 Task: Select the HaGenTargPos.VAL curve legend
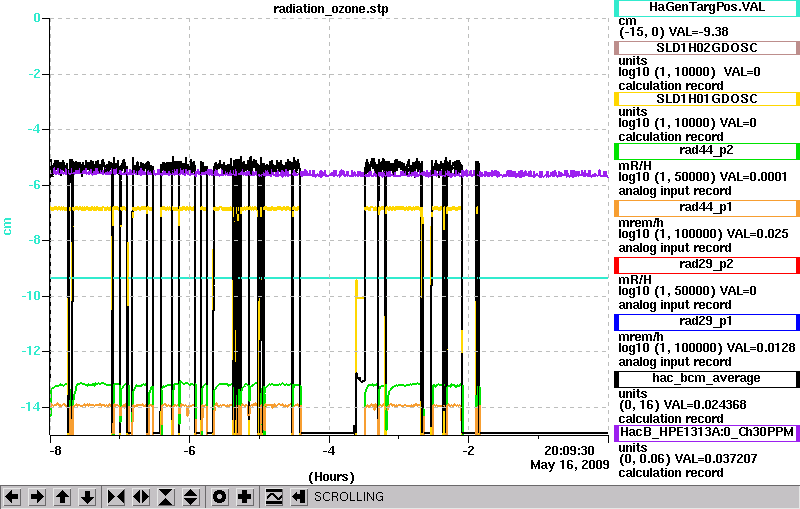(707, 7)
